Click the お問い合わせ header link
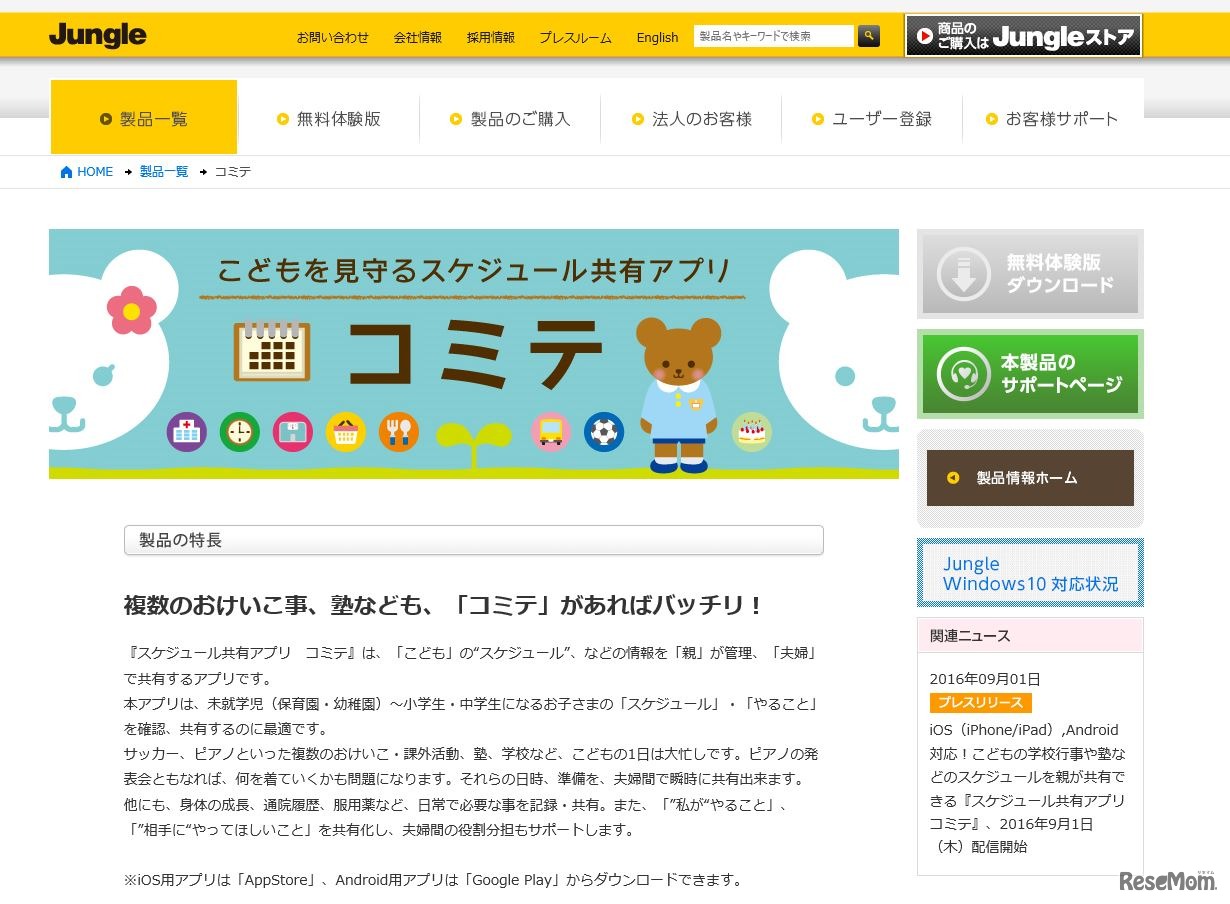This screenshot has height=904, width=1230. (332, 37)
